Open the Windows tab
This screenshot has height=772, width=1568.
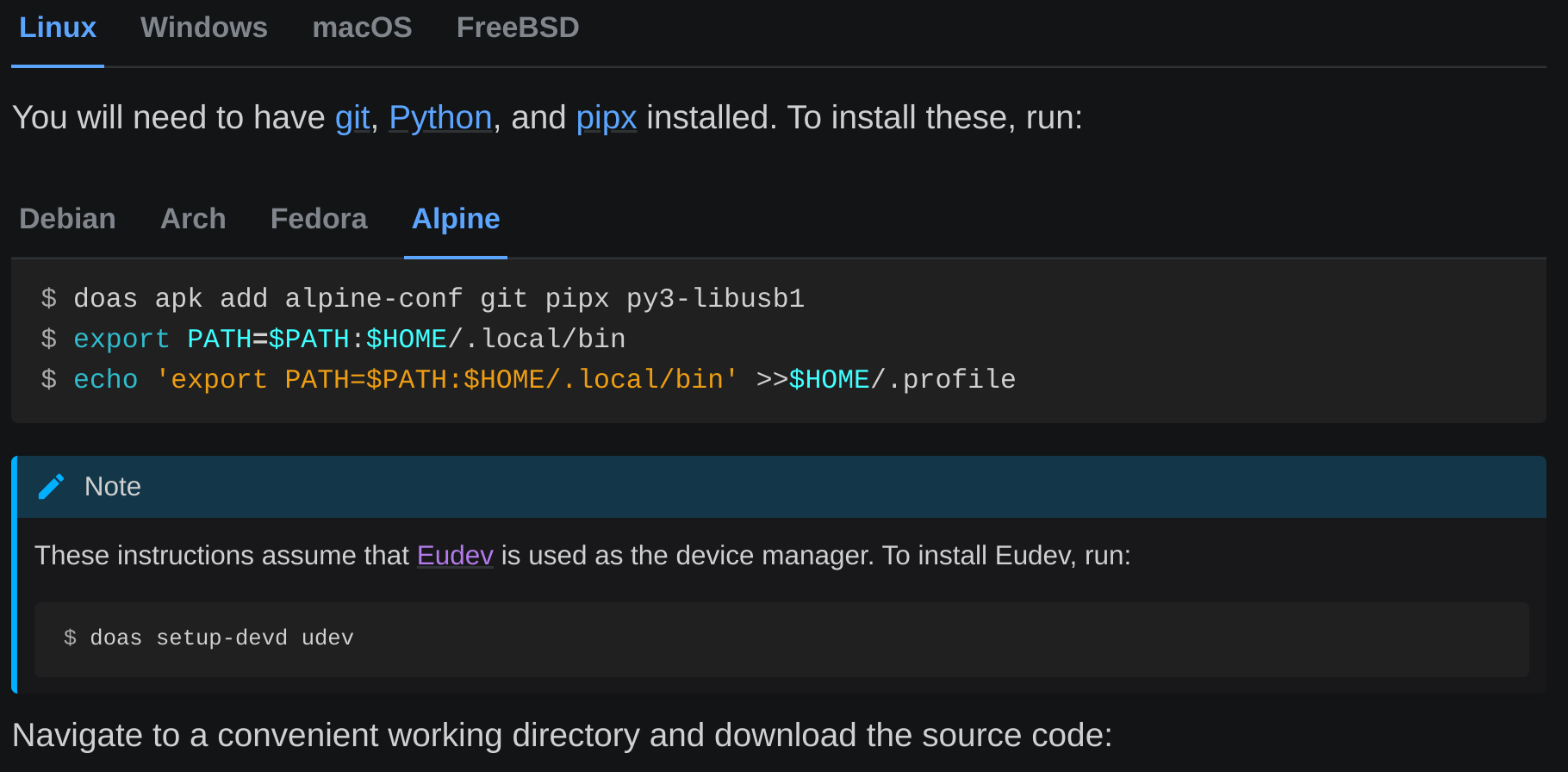pyautogui.click(x=204, y=28)
